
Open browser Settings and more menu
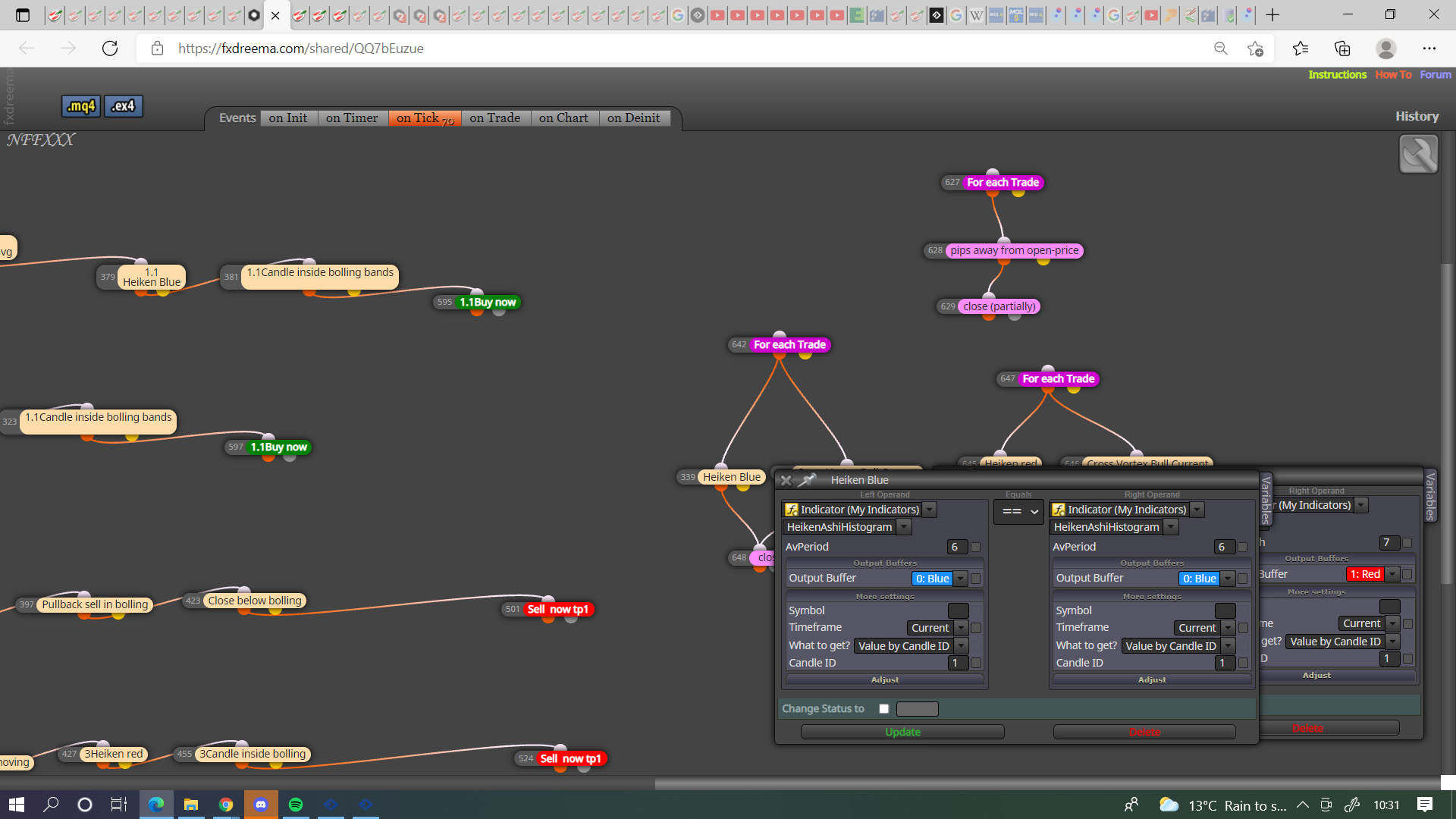pyautogui.click(x=1429, y=49)
